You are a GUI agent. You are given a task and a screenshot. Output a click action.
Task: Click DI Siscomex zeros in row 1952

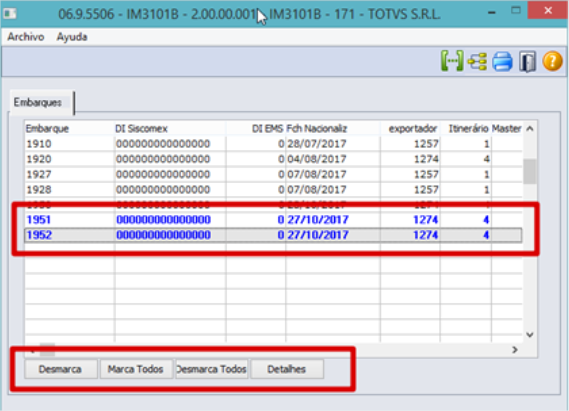[163, 235]
